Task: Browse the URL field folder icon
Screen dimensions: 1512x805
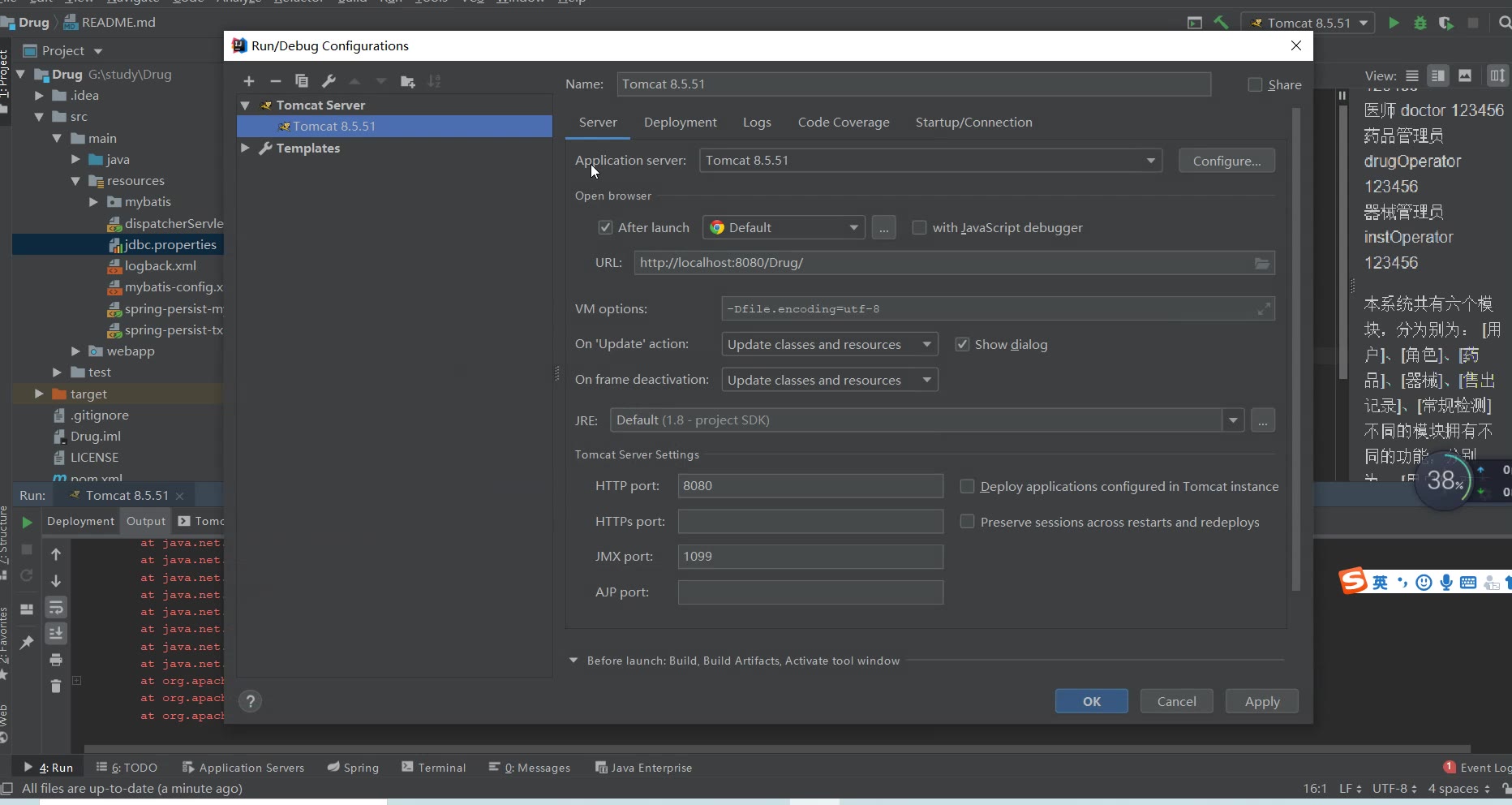Action: click(1261, 263)
